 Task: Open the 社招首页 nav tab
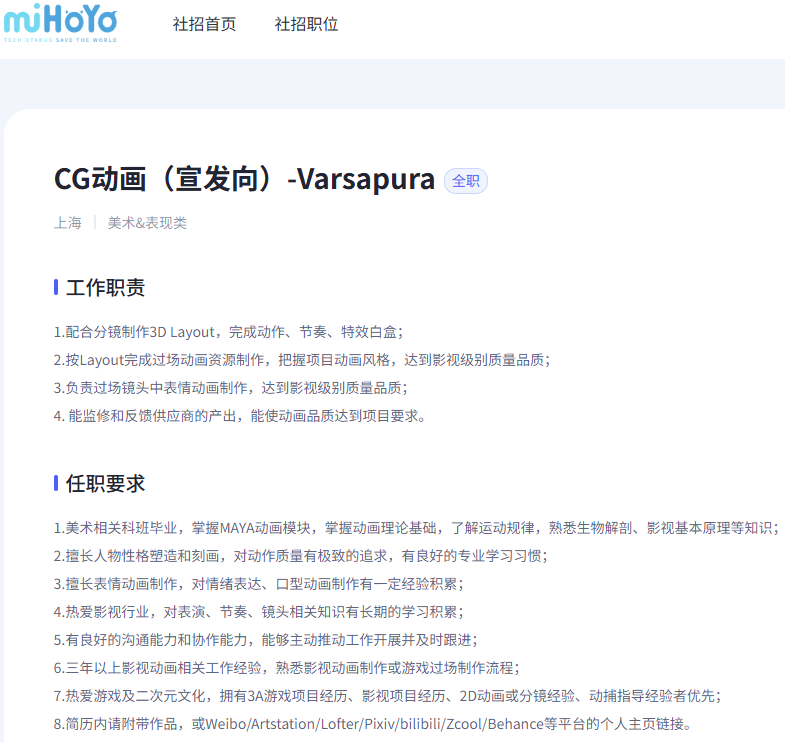click(x=204, y=24)
